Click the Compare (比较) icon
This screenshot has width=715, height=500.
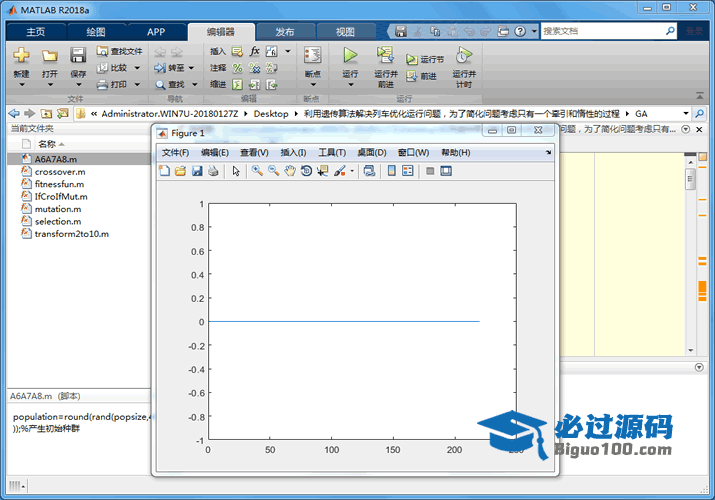click(x=102, y=68)
